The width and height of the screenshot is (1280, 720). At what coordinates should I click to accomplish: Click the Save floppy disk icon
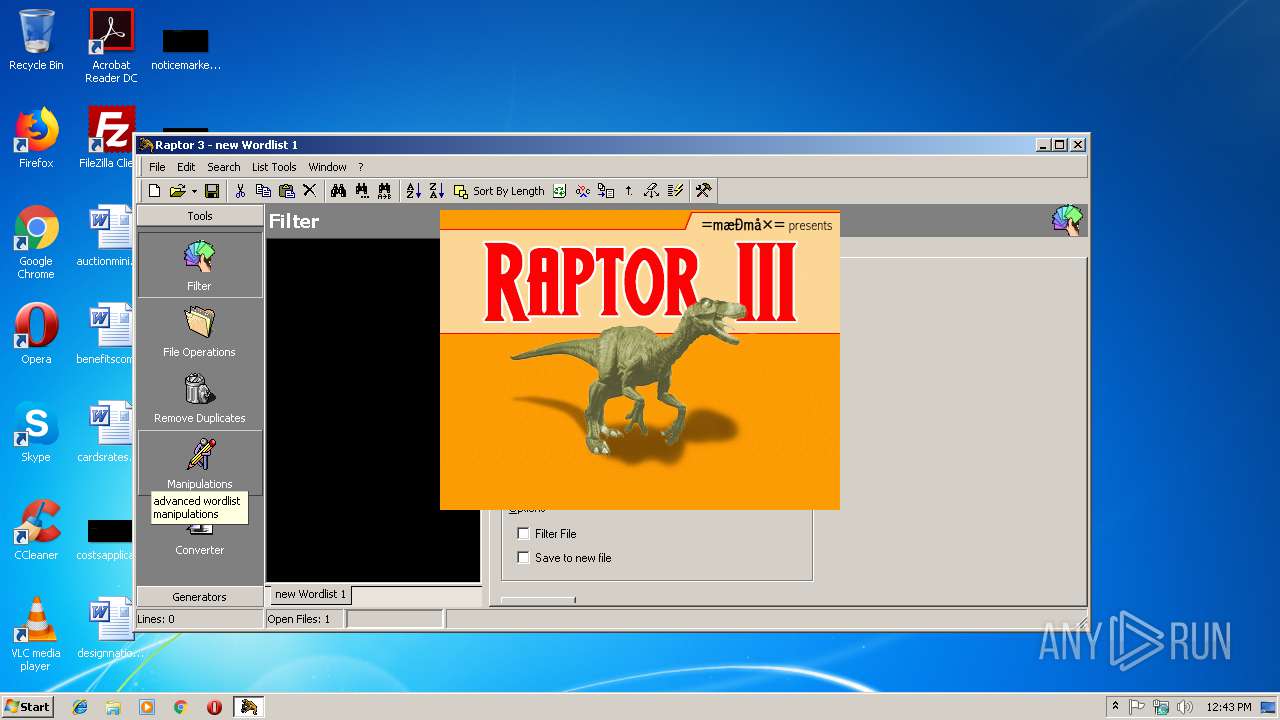pyautogui.click(x=212, y=191)
